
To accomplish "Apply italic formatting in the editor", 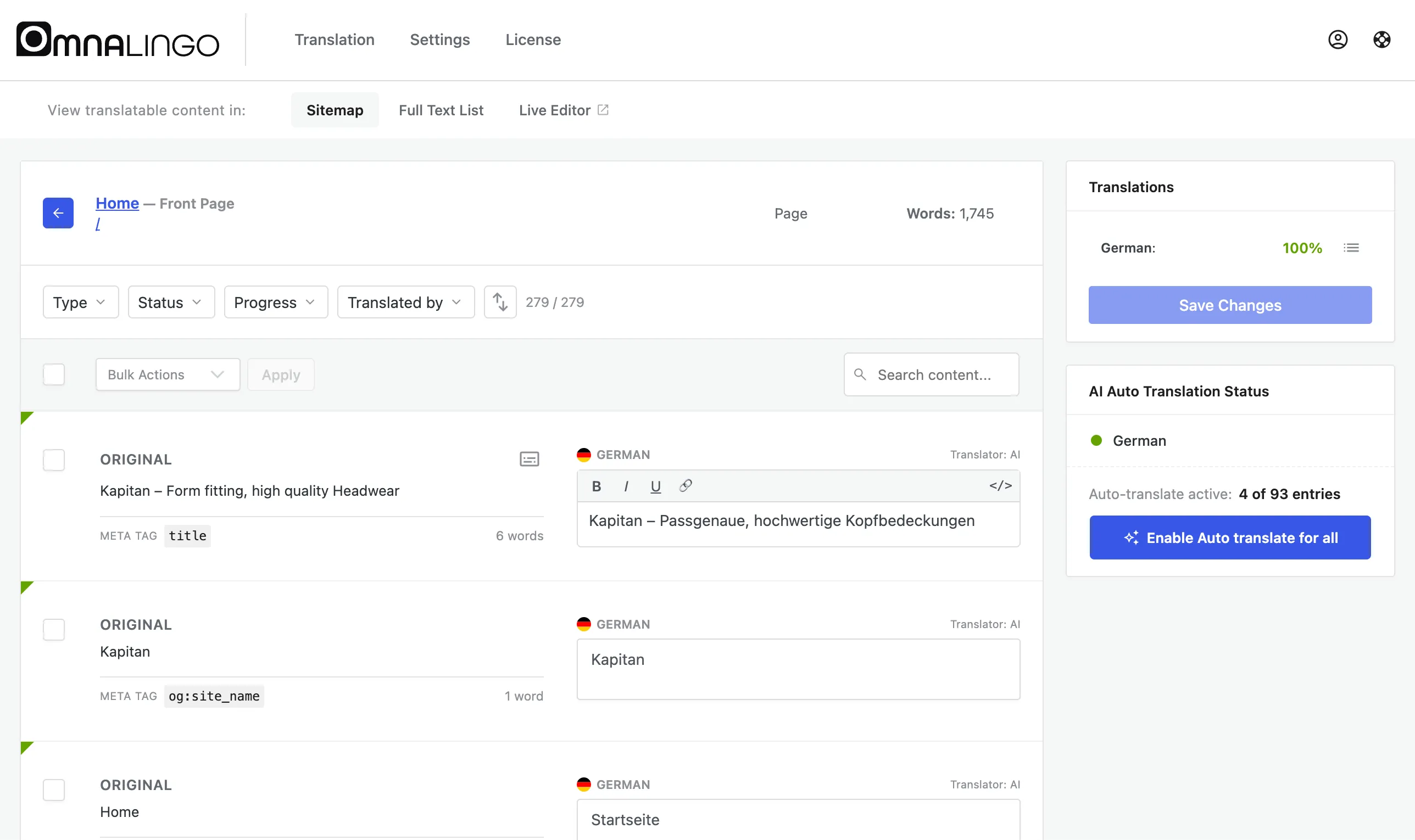I will click(626, 486).
